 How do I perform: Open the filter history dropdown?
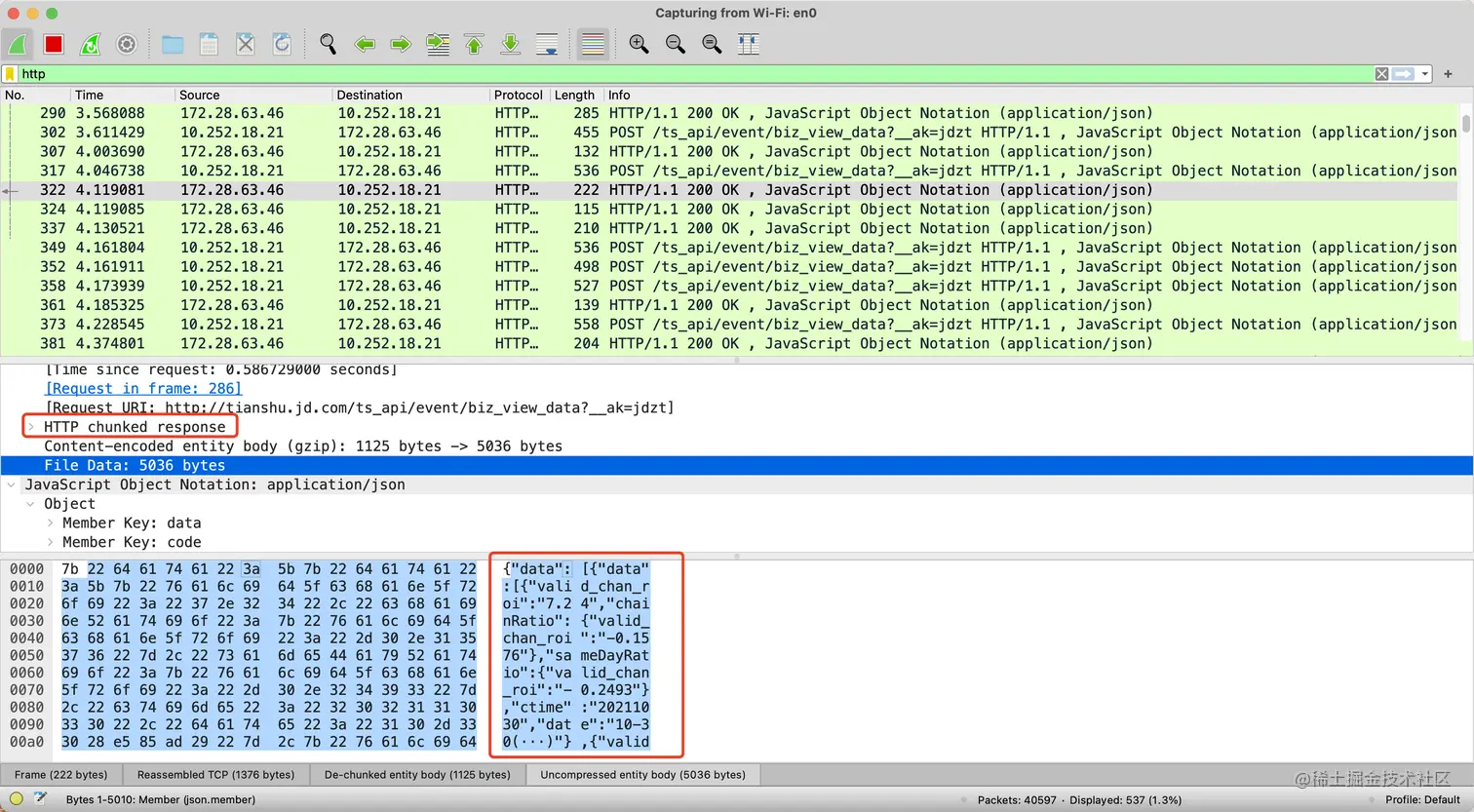coord(1424,74)
